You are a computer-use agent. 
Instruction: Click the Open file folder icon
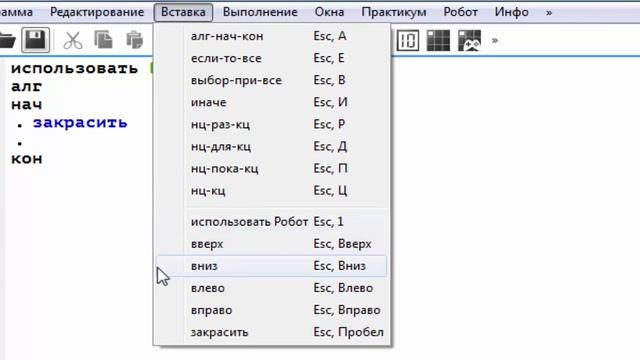[7, 40]
